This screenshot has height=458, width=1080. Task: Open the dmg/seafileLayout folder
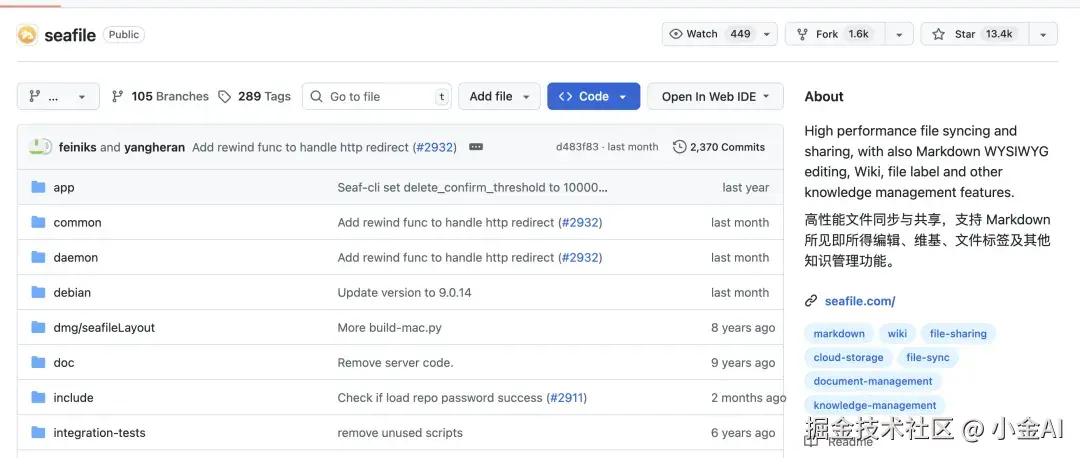104,328
